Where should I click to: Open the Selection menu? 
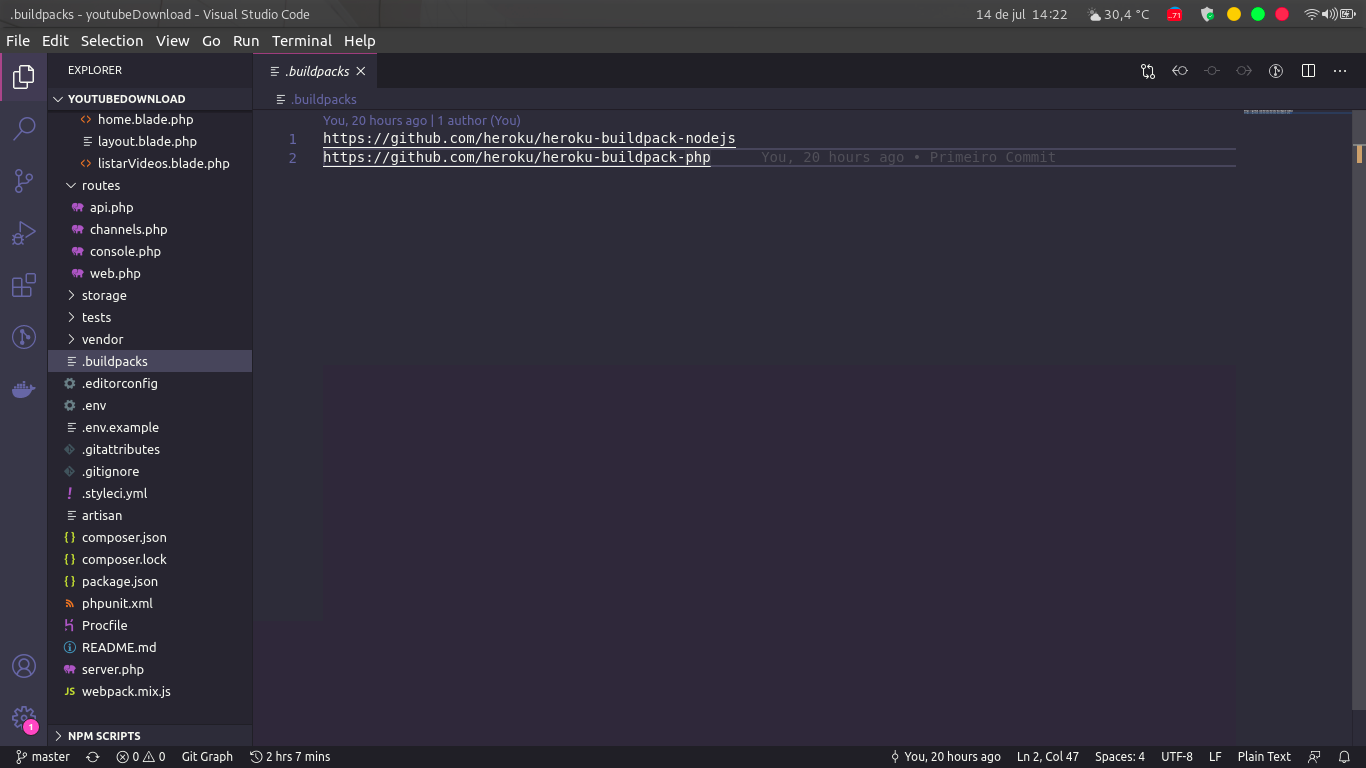point(112,41)
